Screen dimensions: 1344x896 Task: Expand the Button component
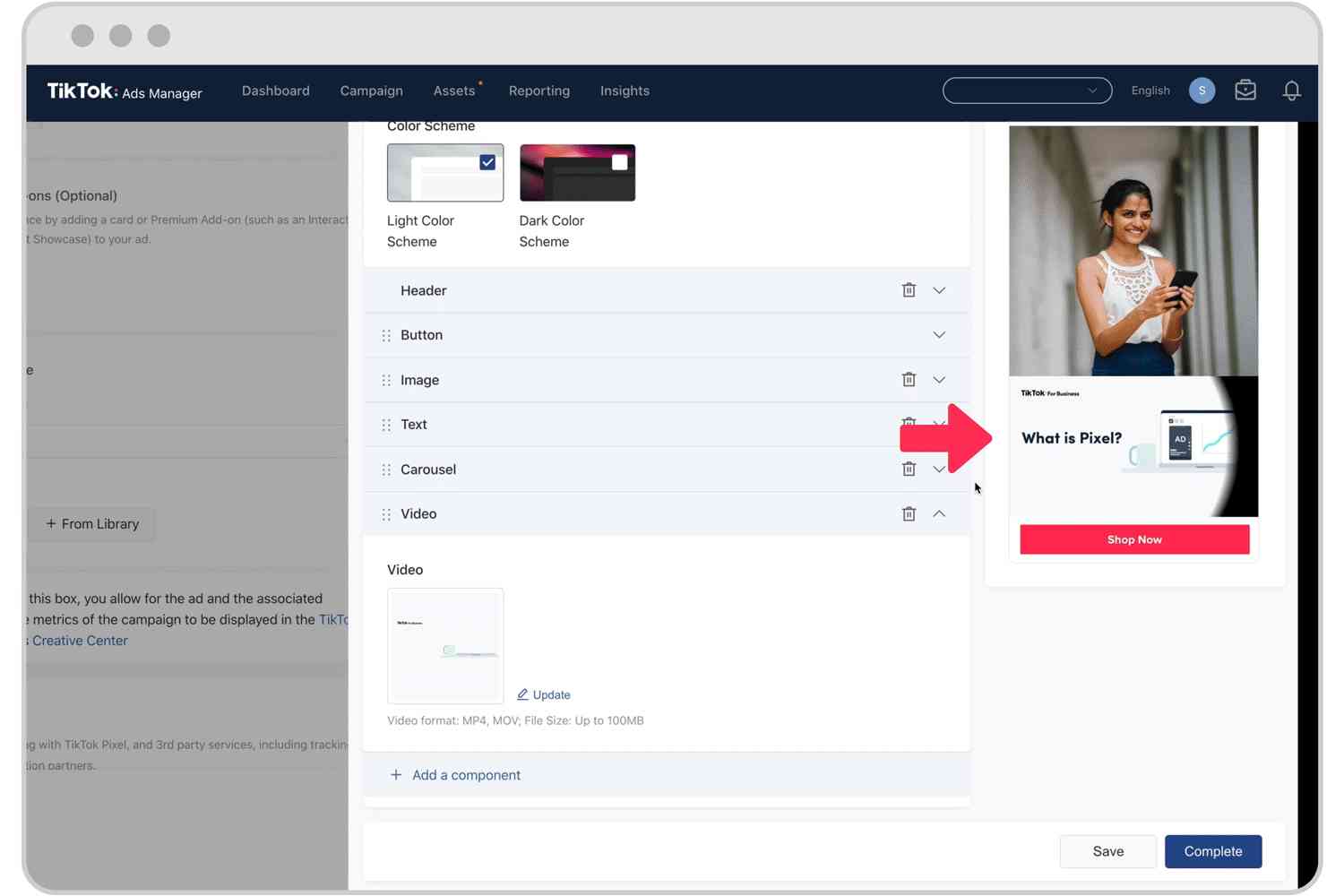939,334
